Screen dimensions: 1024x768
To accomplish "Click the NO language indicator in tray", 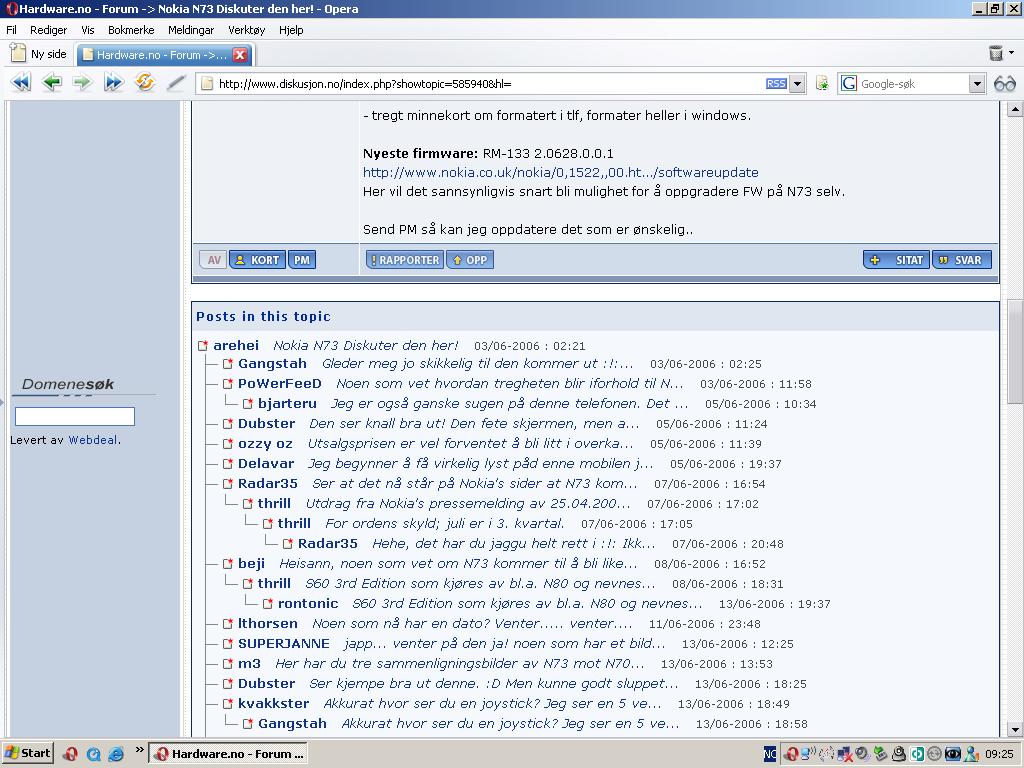I will pos(770,754).
